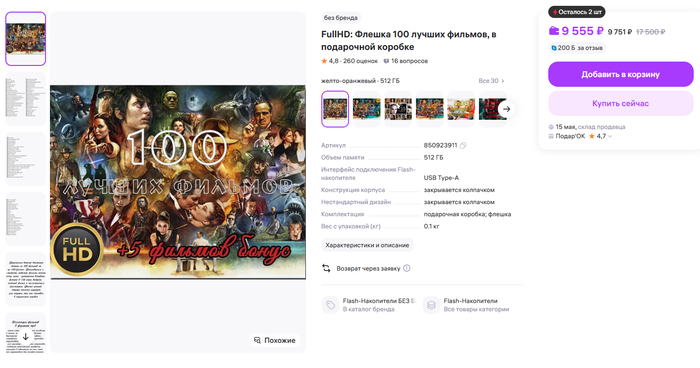This screenshot has width=700, height=368.
Task: Click 'USB Type-A' interface value
Action: pyautogui.click(x=441, y=178)
